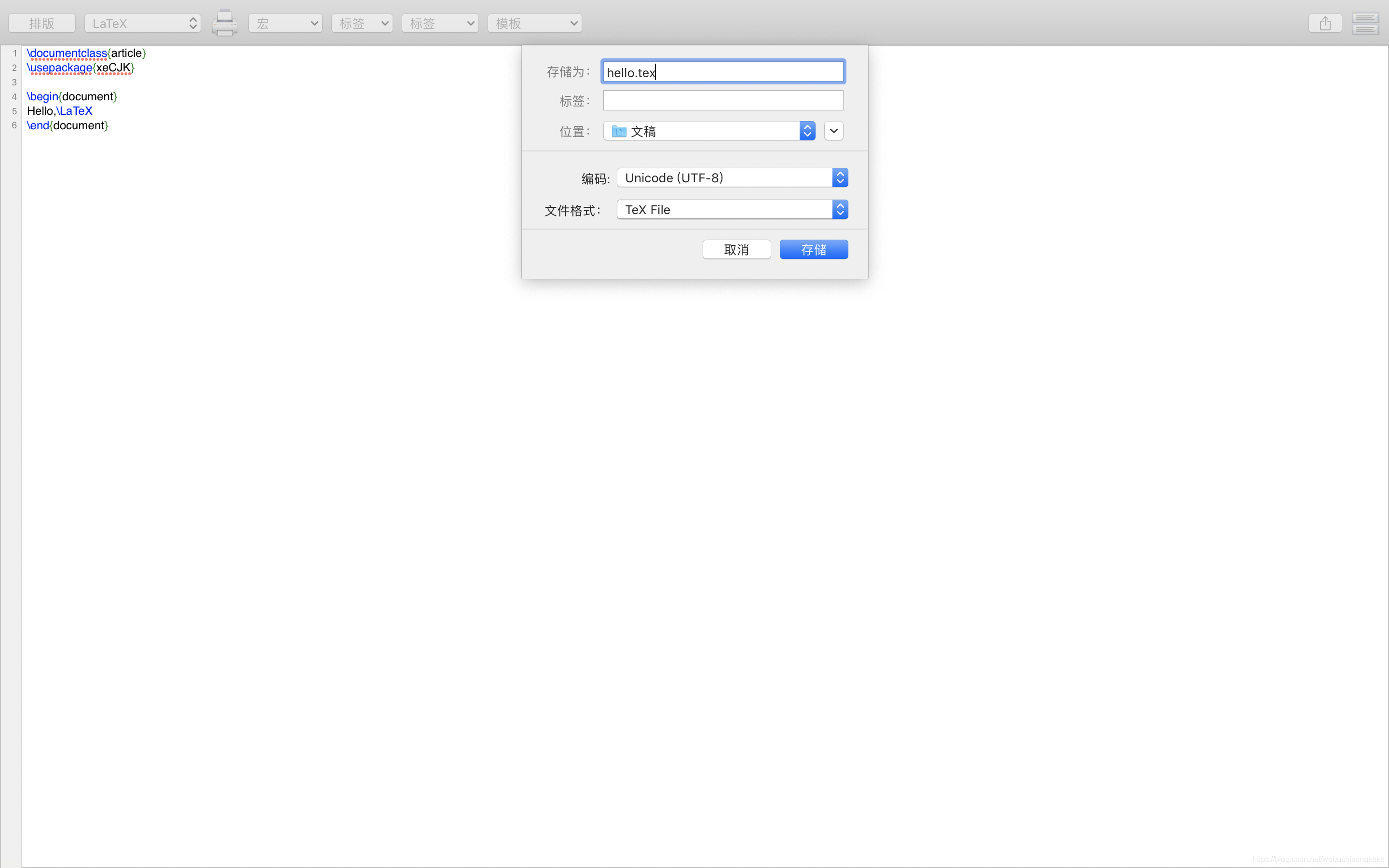Click the 存储 save button

pos(813,250)
